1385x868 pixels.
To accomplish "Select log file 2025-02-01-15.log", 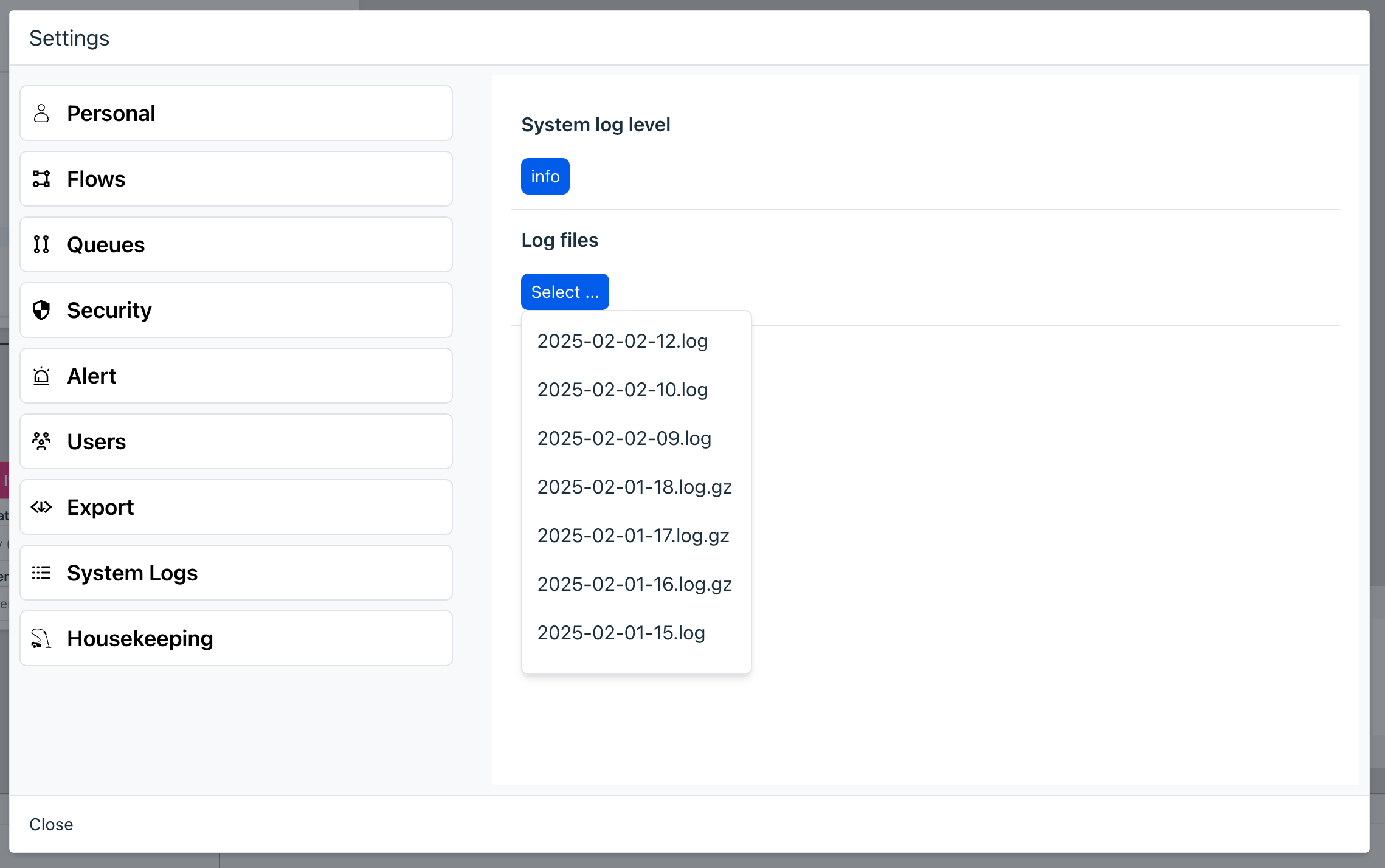I will tap(621, 632).
